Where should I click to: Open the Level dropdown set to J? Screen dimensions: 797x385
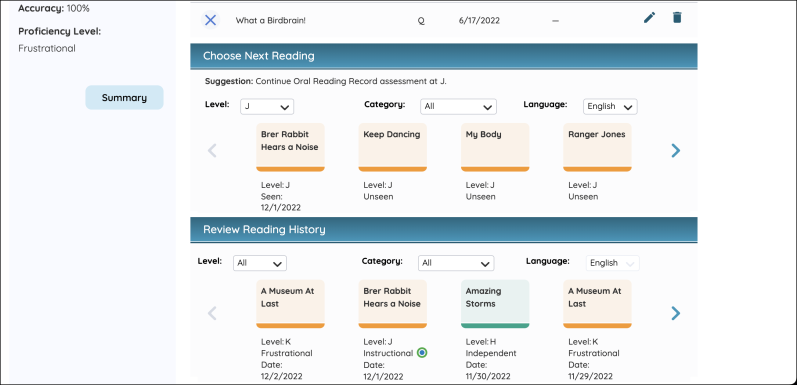pos(267,107)
